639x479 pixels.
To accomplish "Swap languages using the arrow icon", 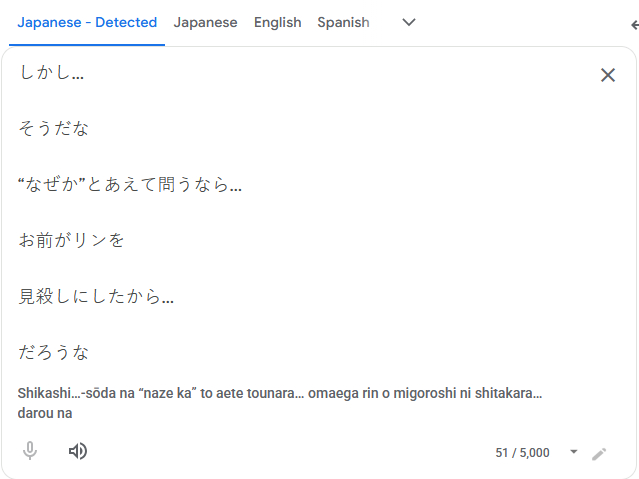I will click(x=635, y=25).
